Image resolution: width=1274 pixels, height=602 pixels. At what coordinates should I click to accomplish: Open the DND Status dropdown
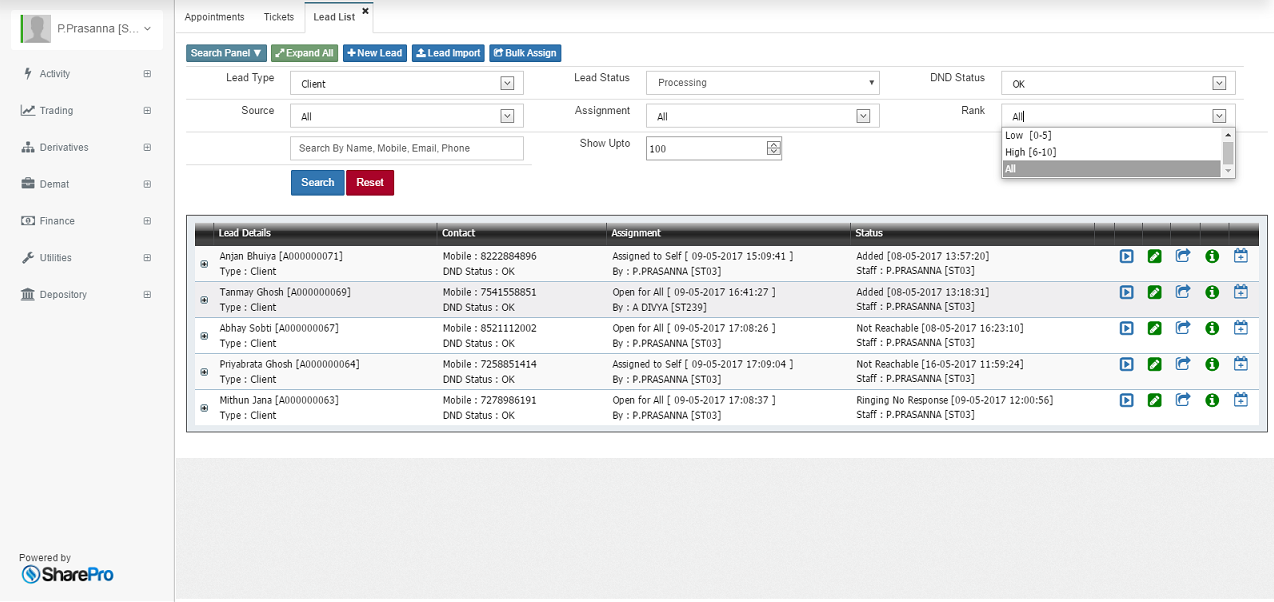(1218, 82)
